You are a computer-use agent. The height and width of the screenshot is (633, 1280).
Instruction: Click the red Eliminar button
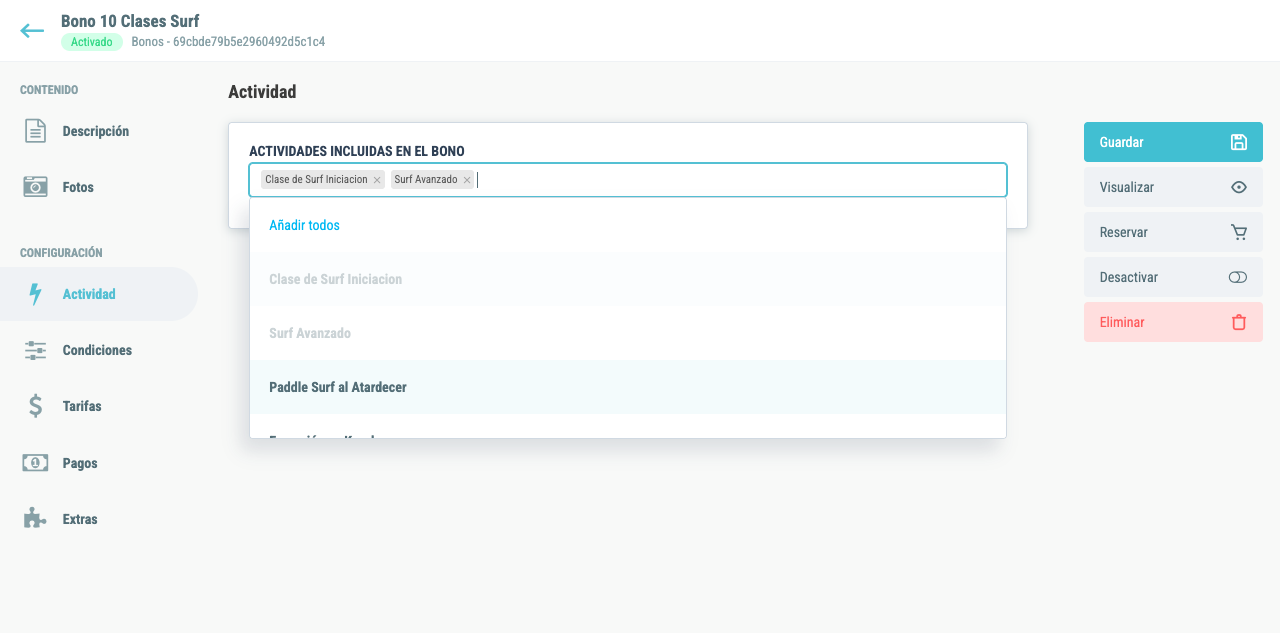coord(1173,322)
